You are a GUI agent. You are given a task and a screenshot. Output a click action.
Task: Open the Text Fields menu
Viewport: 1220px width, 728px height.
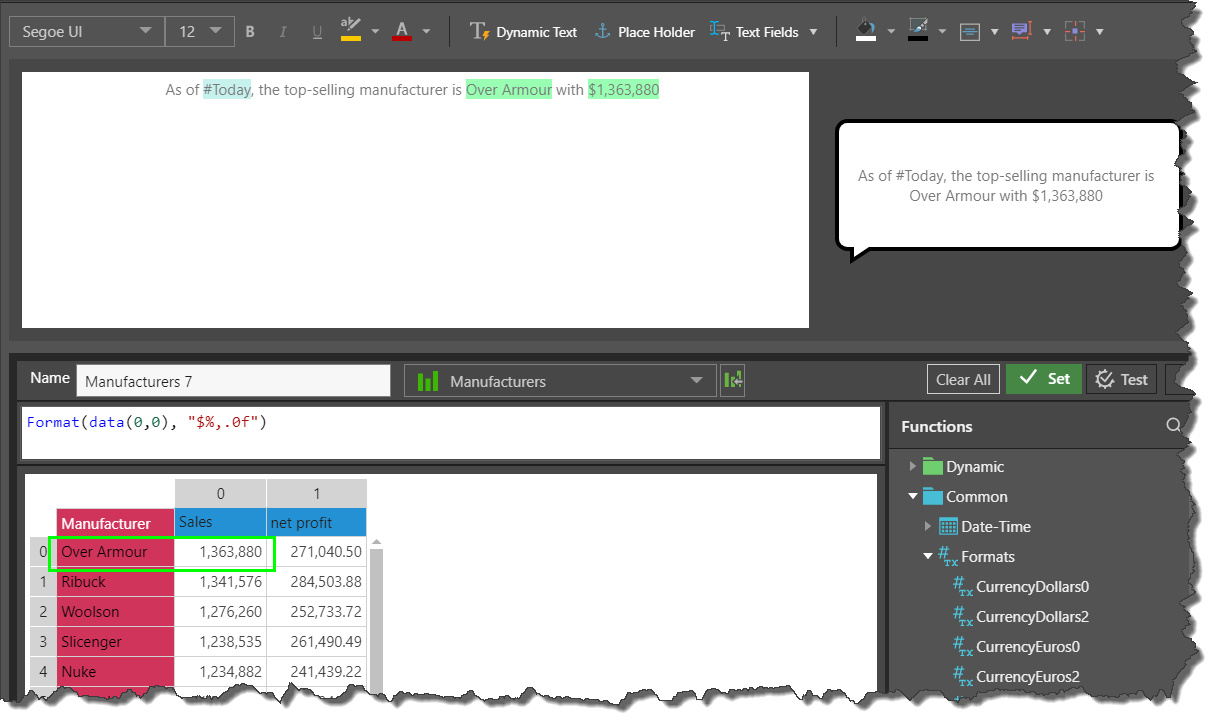coord(763,32)
